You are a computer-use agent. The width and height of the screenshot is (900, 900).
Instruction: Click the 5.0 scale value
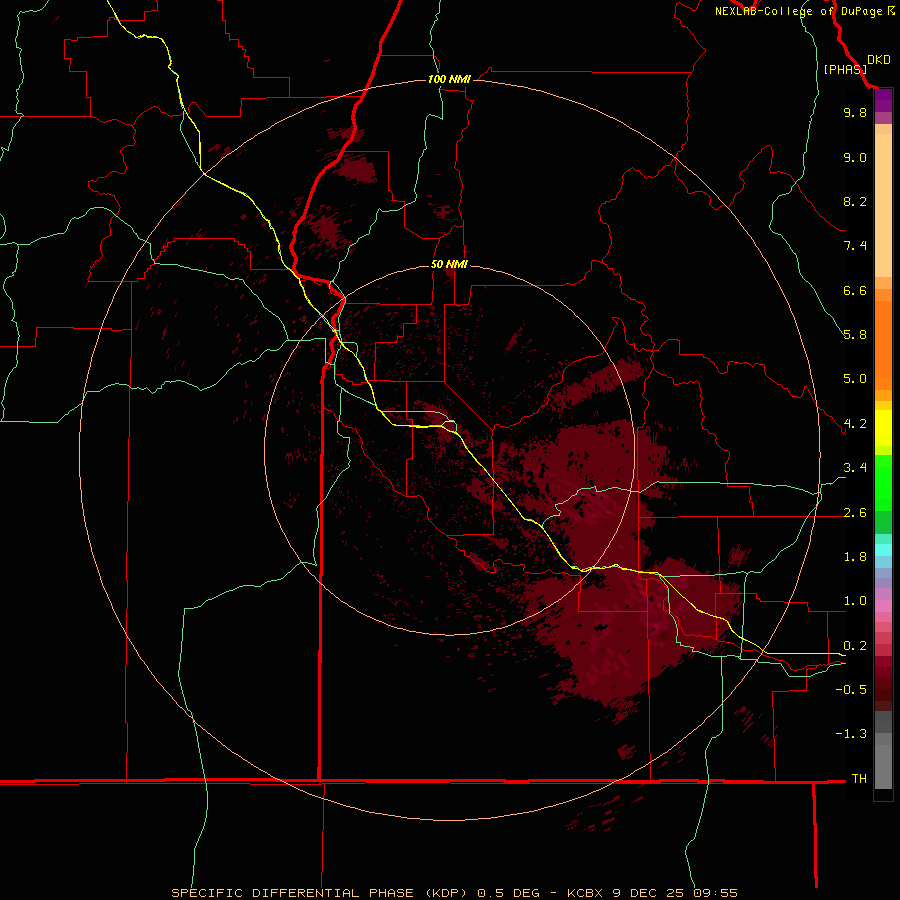point(855,379)
